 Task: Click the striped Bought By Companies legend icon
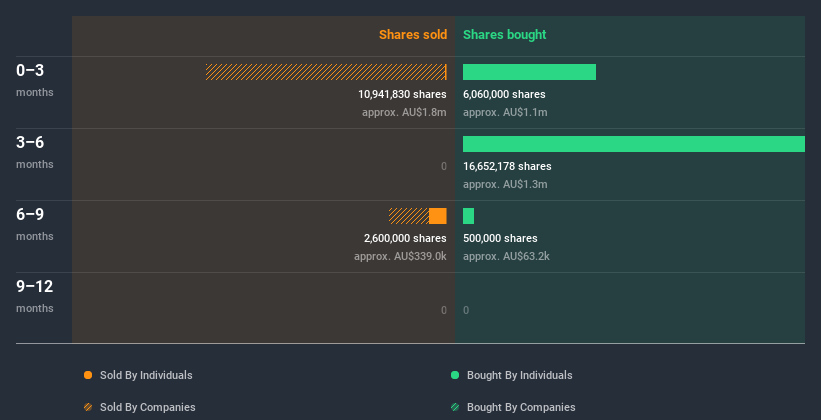[x=455, y=407]
